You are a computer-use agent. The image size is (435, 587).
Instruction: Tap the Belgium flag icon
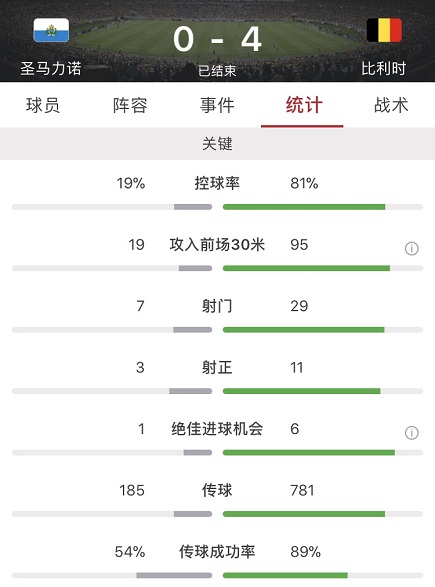coord(384,30)
